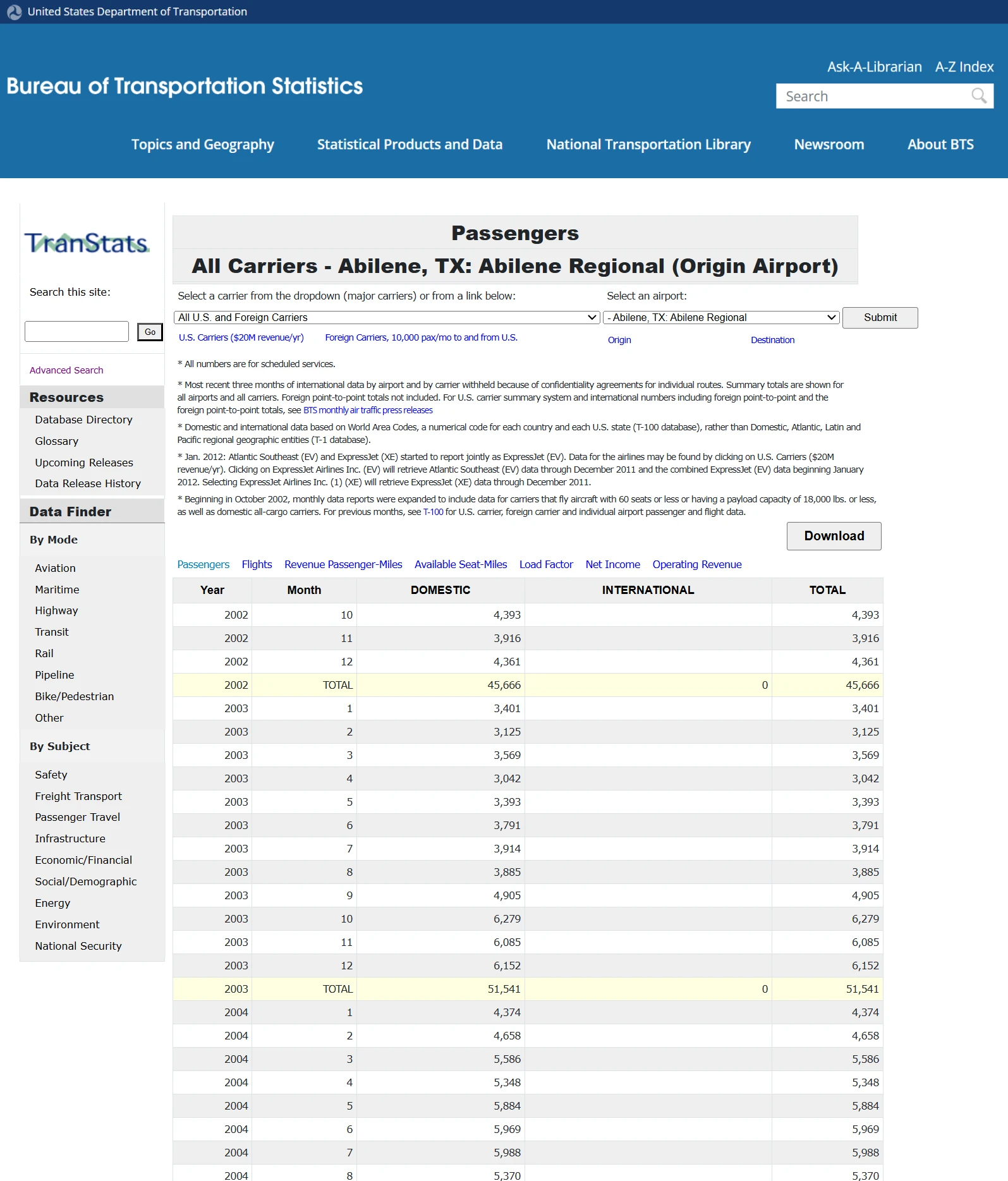
Task: Open the Glossary link
Action: click(56, 441)
